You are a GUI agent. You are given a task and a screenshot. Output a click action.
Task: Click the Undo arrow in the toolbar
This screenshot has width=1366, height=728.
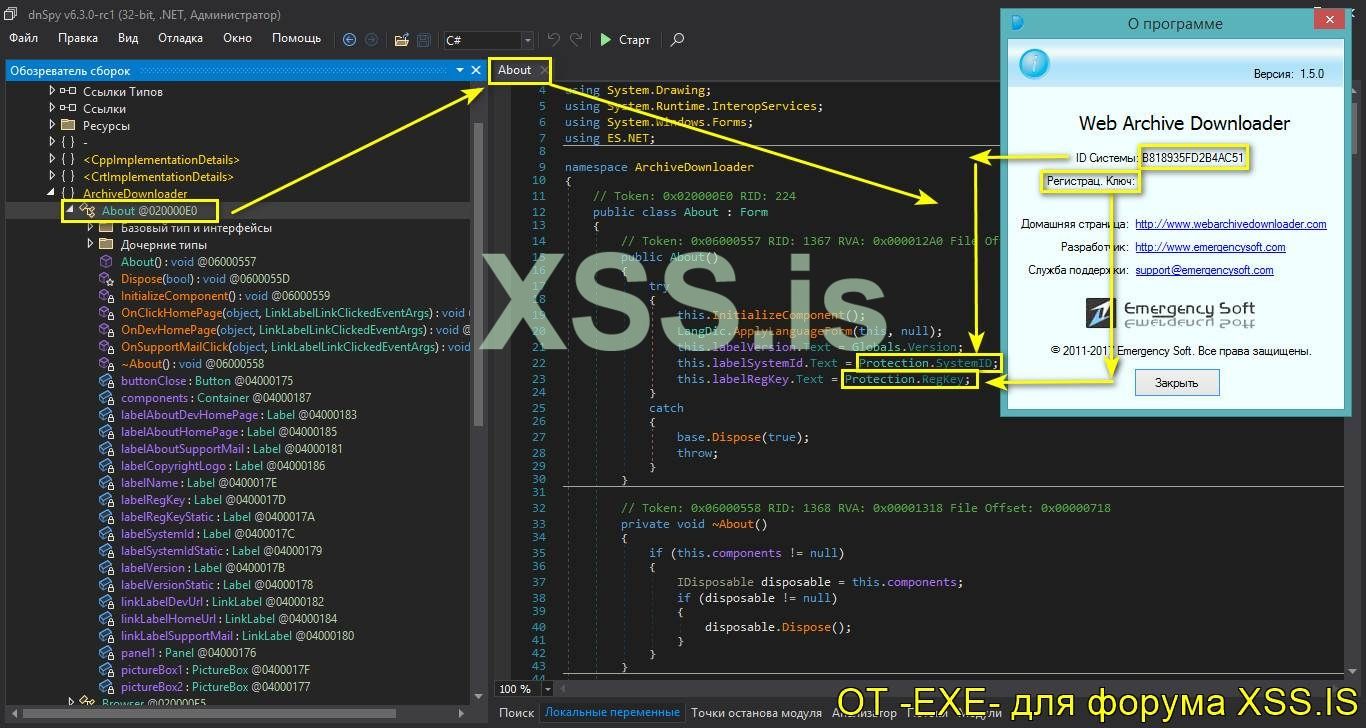pyautogui.click(x=554, y=40)
